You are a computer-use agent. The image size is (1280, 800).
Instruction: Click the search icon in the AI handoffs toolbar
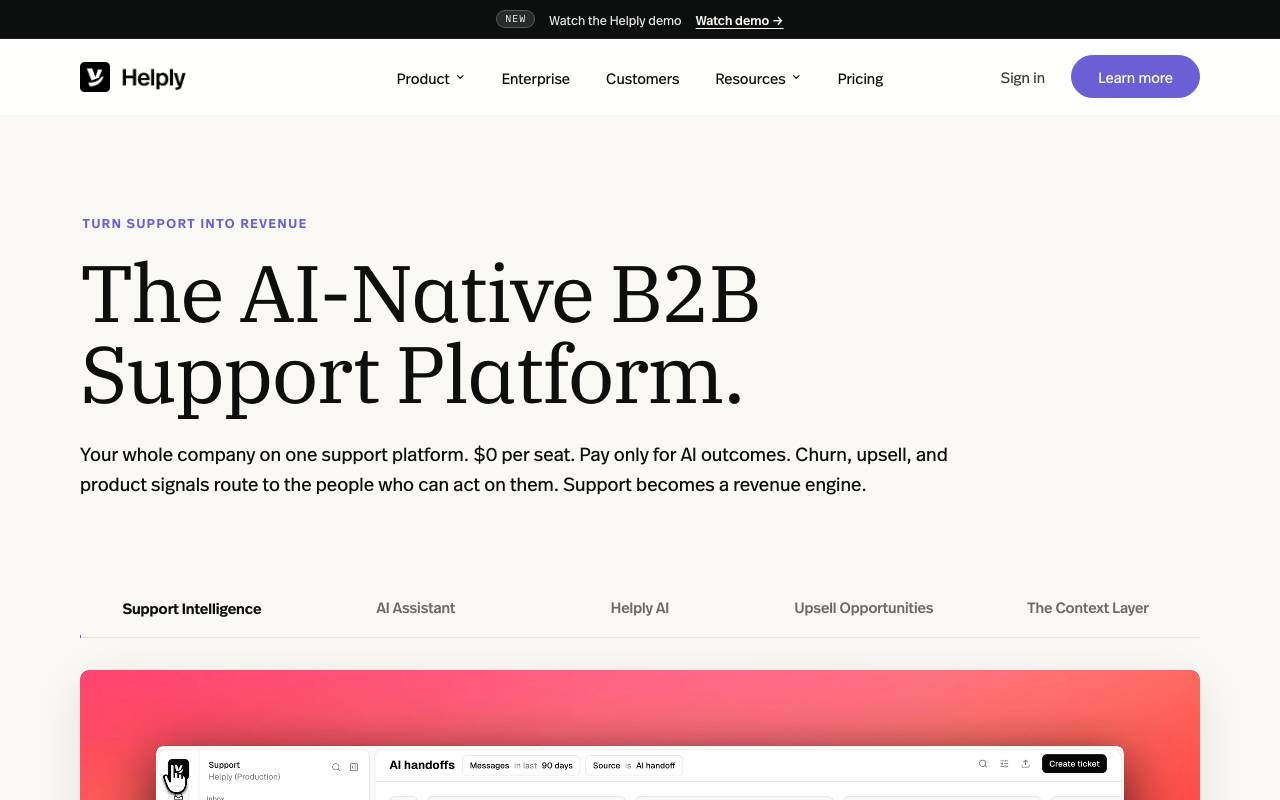[983, 764]
